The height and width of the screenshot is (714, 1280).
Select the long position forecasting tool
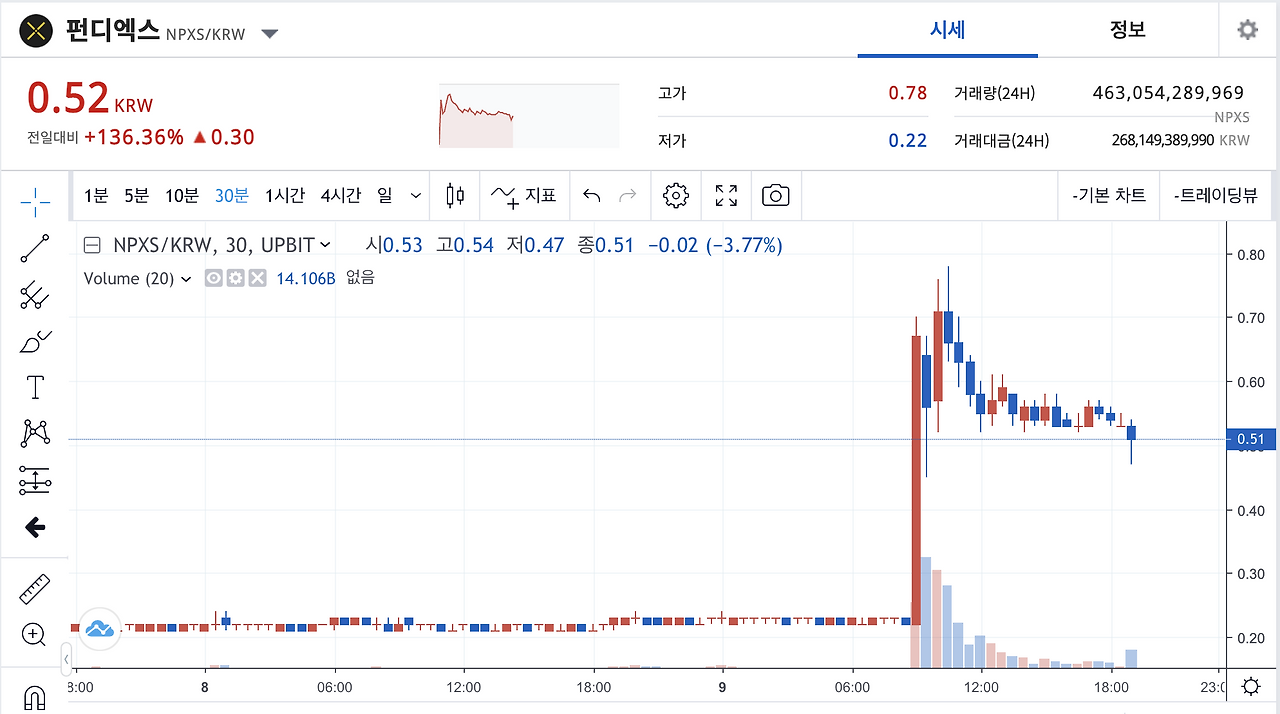35,481
